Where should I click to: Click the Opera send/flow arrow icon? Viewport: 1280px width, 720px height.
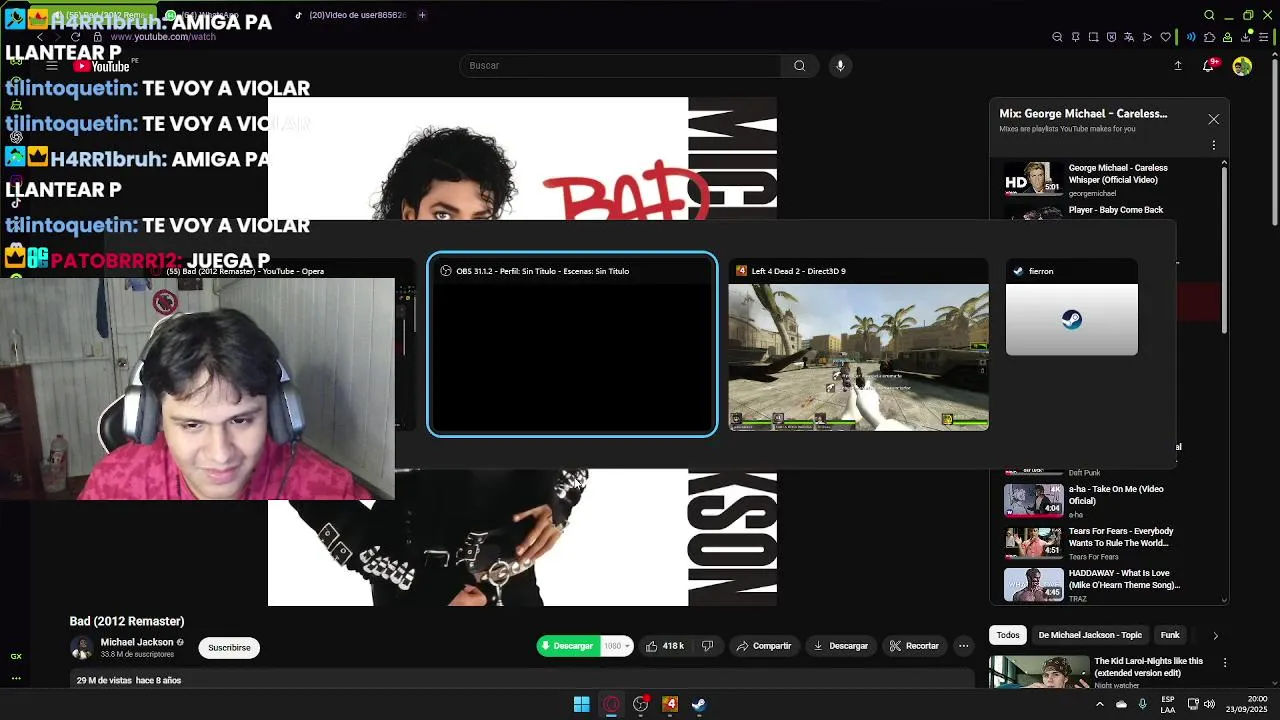[1147, 37]
